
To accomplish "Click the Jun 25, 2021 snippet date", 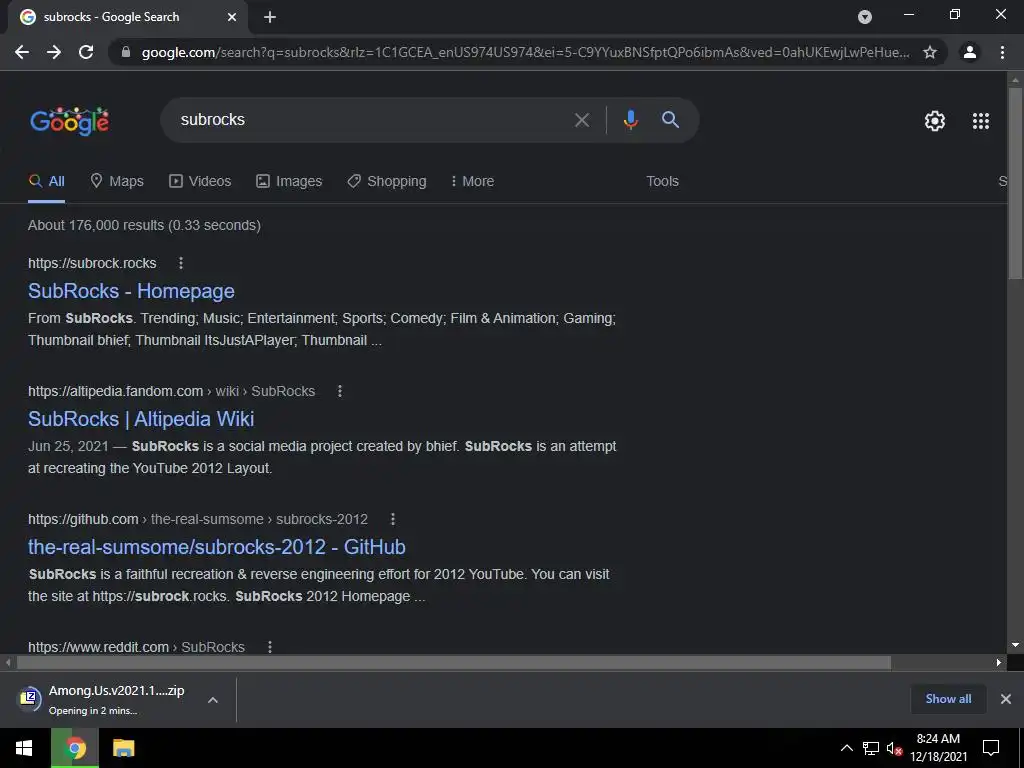I will (x=68, y=447).
